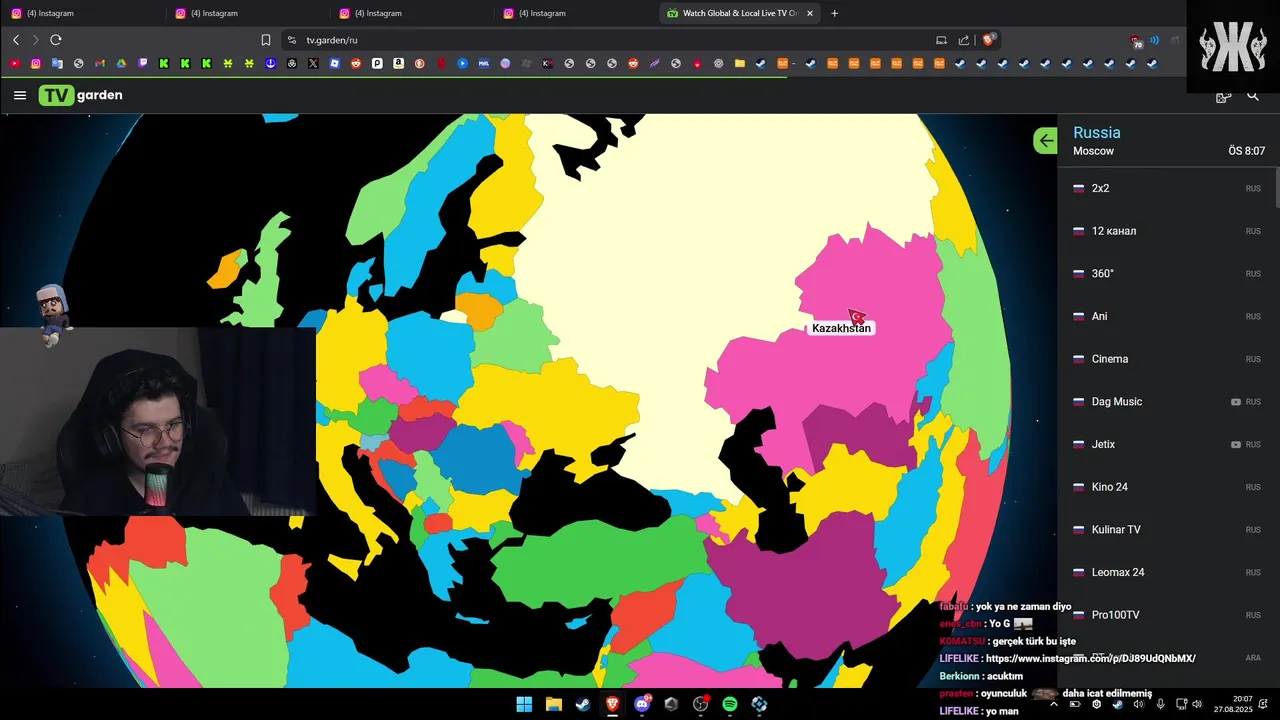Open Discord from the taskbar
Image resolution: width=1280 pixels, height=720 pixels.
coord(642,704)
